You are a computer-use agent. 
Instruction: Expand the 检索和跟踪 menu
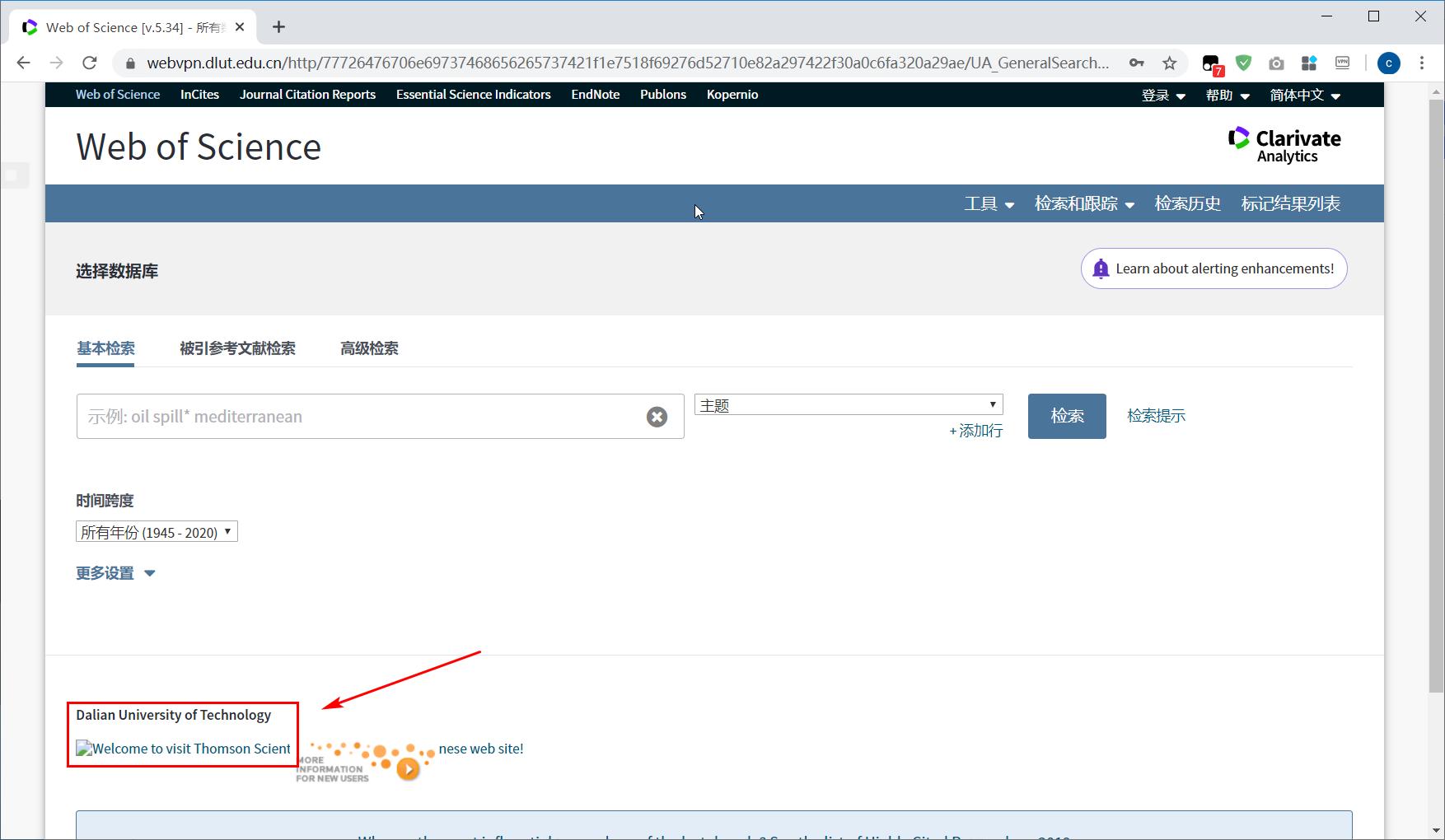(1084, 203)
